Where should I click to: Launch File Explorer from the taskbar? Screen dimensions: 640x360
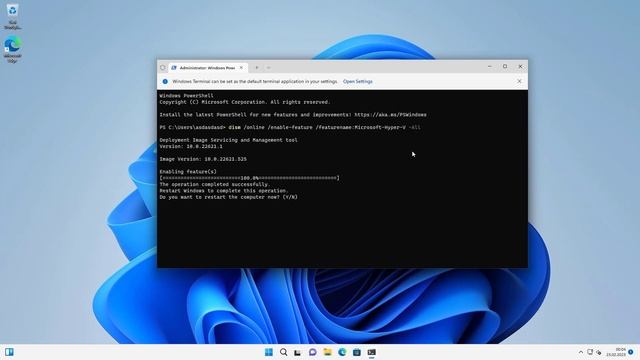[x=327, y=352]
